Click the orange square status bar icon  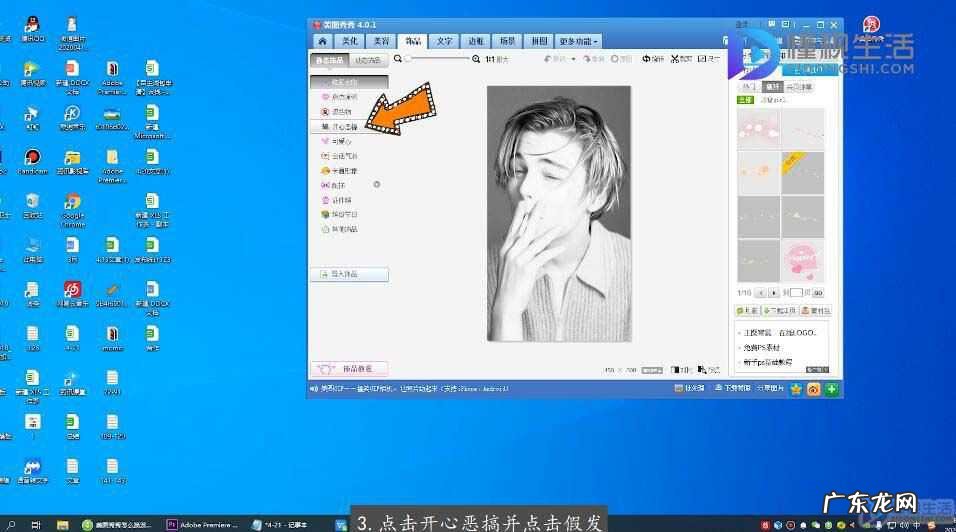click(813, 389)
